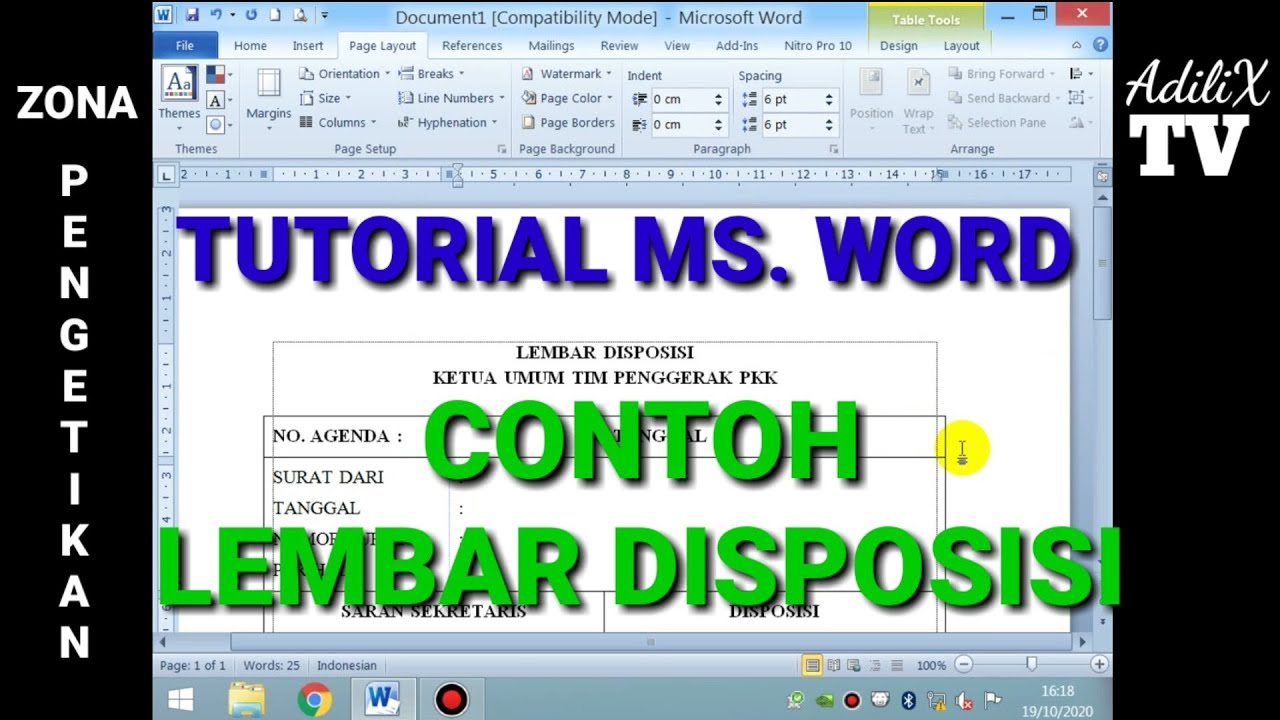Screen dimensions: 1280x720
Task: Open Table Tools Layout tab
Action: click(961, 45)
